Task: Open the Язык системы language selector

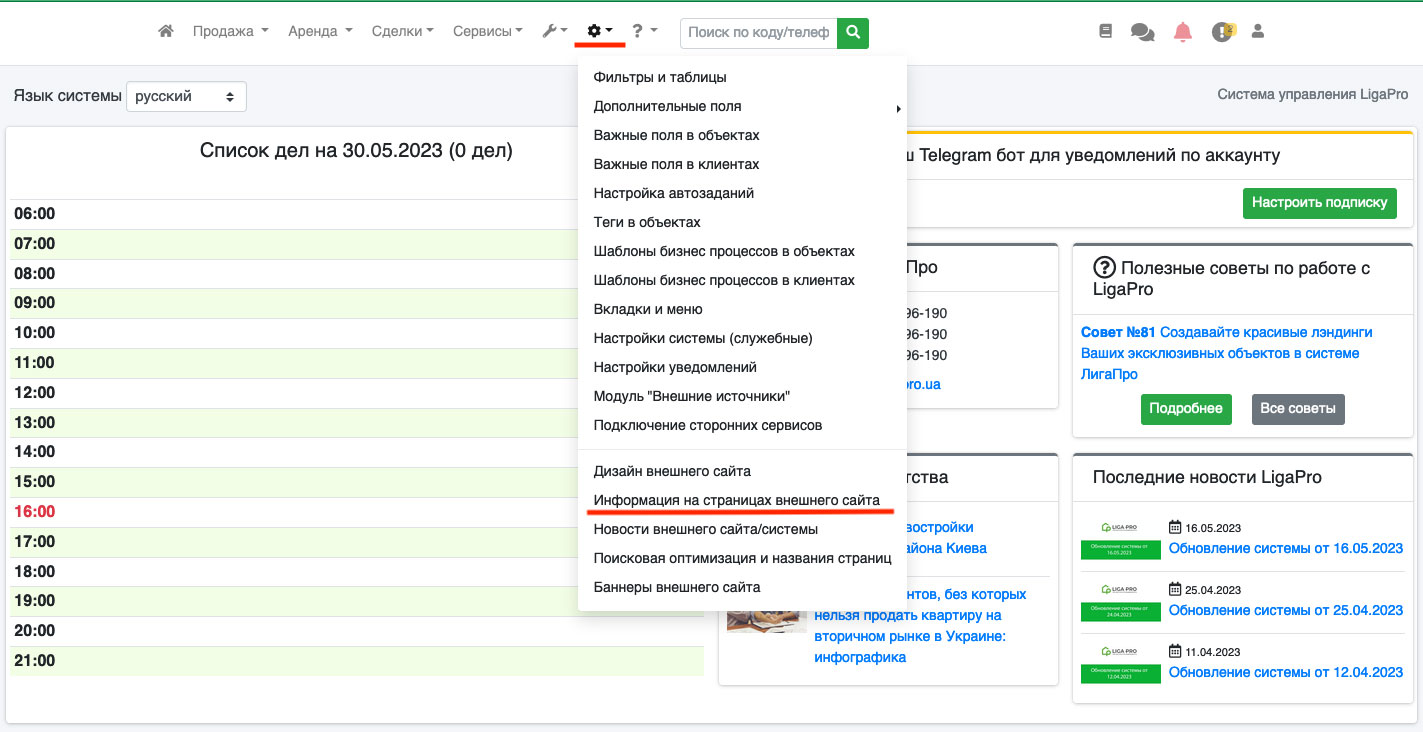Action: pyautogui.click(x=186, y=97)
